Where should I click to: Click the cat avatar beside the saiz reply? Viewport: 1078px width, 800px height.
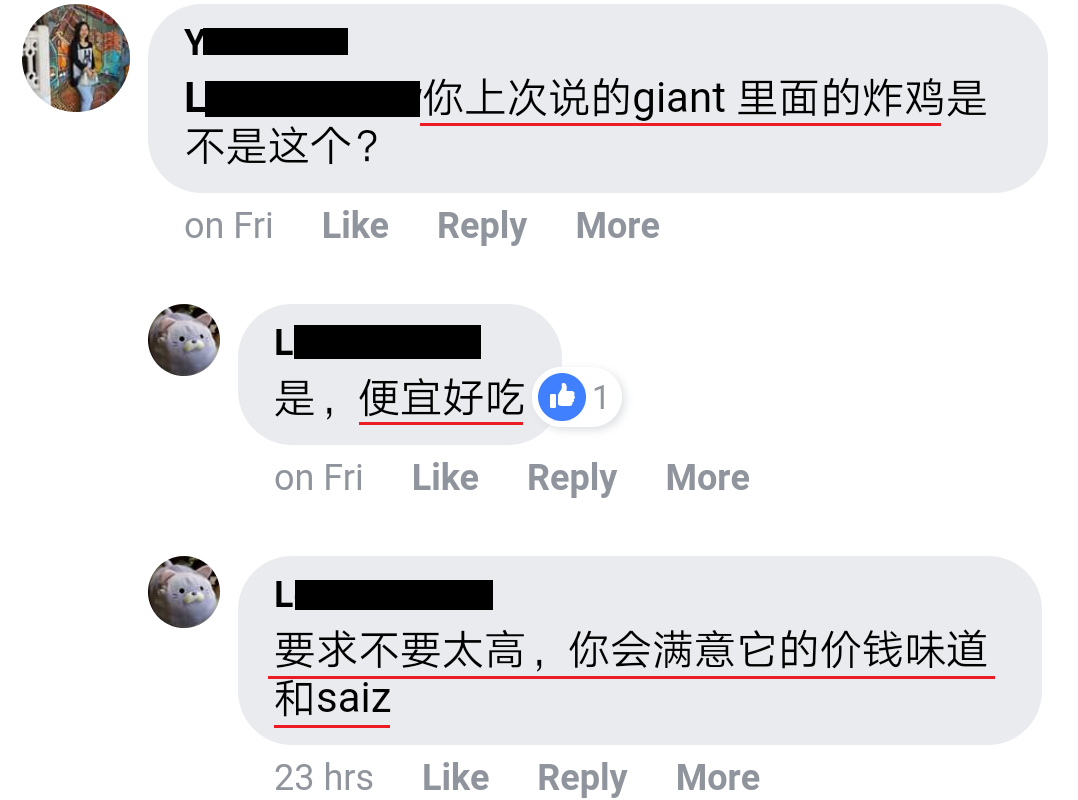coord(184,592)
